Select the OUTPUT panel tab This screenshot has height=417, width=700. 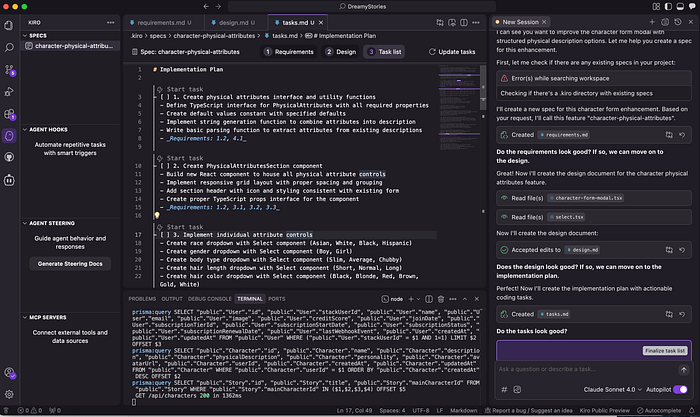tap(172, 299)
